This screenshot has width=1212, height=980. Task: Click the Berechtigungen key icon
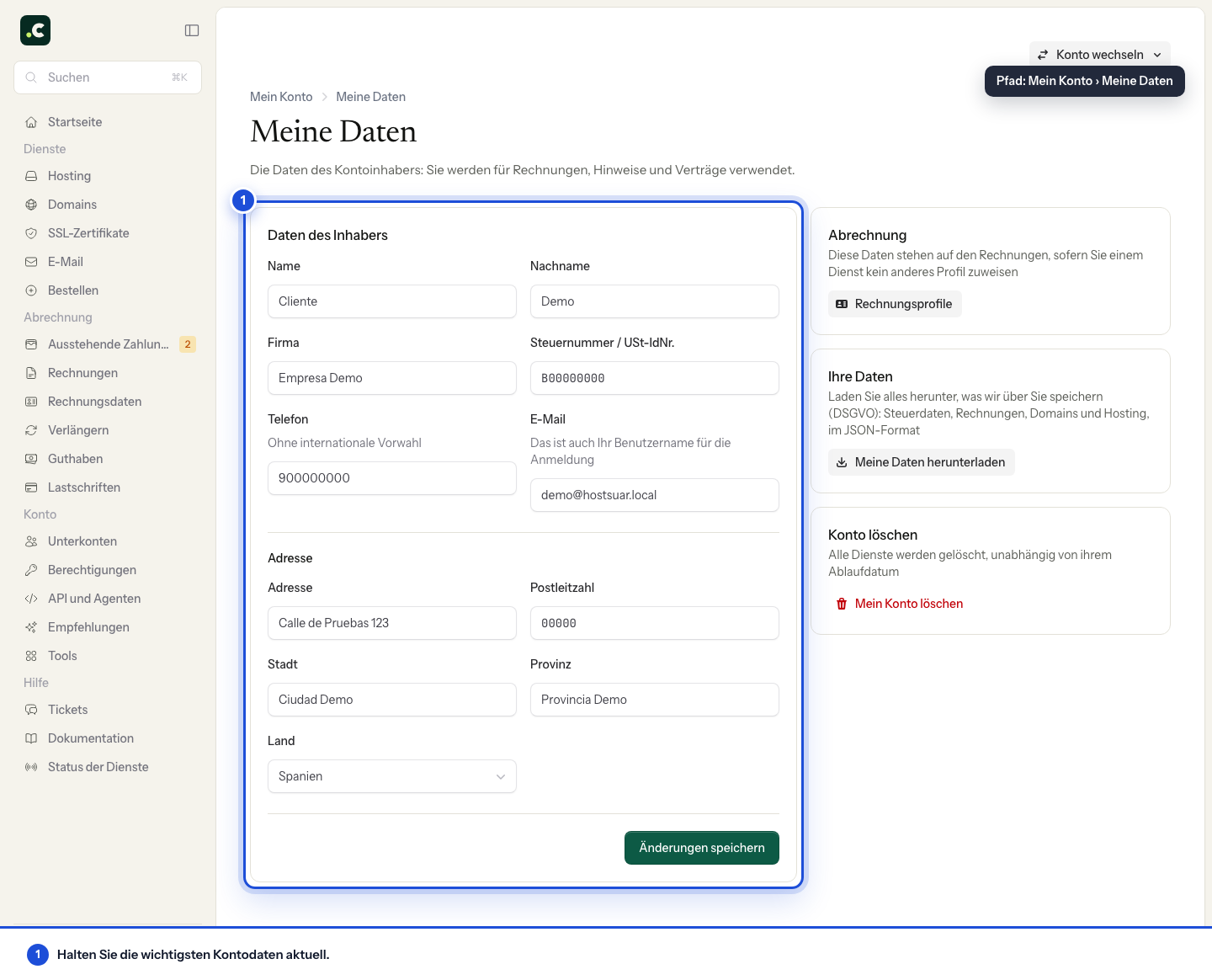(x=31, y=570)
